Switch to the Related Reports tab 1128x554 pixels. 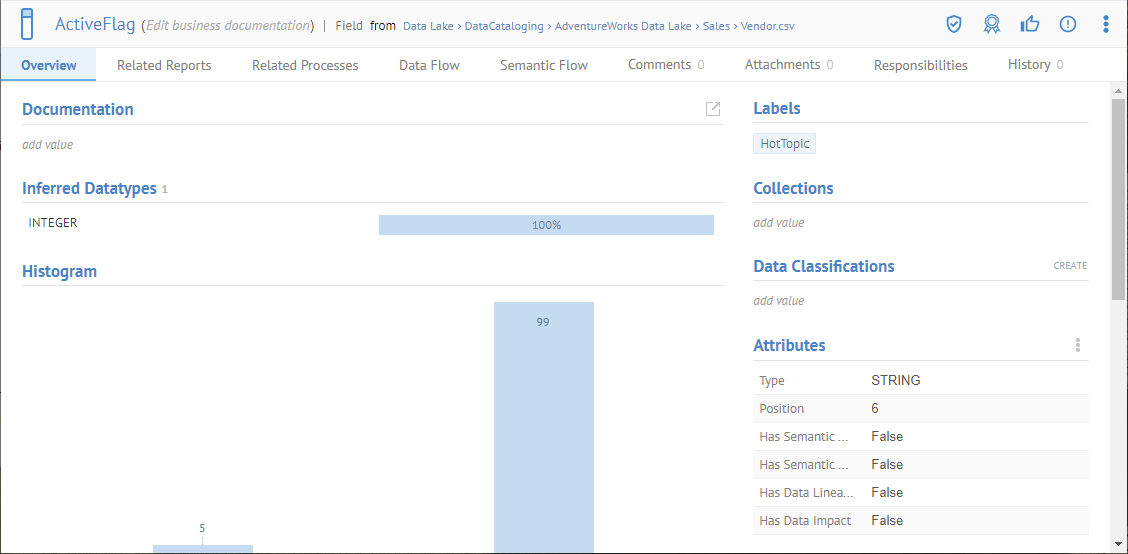click(x=164, y=65)
